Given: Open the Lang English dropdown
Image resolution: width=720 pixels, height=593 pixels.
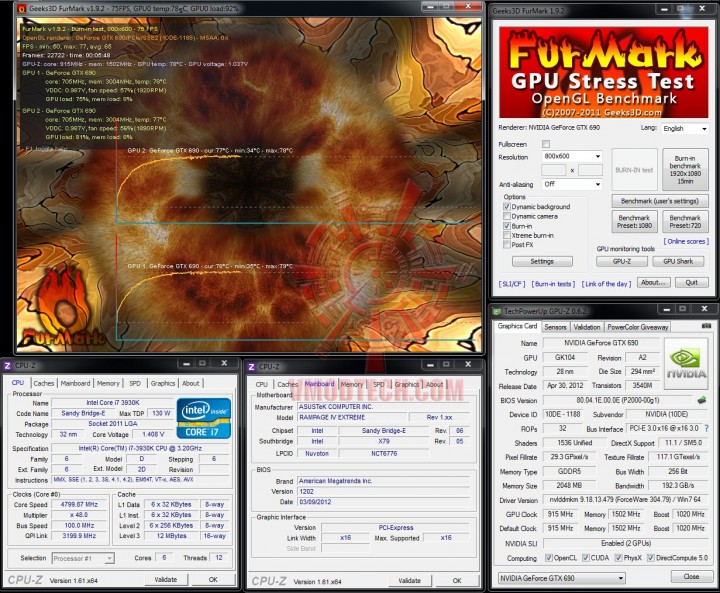Looking at the screenshot, I should pos(685,129).
